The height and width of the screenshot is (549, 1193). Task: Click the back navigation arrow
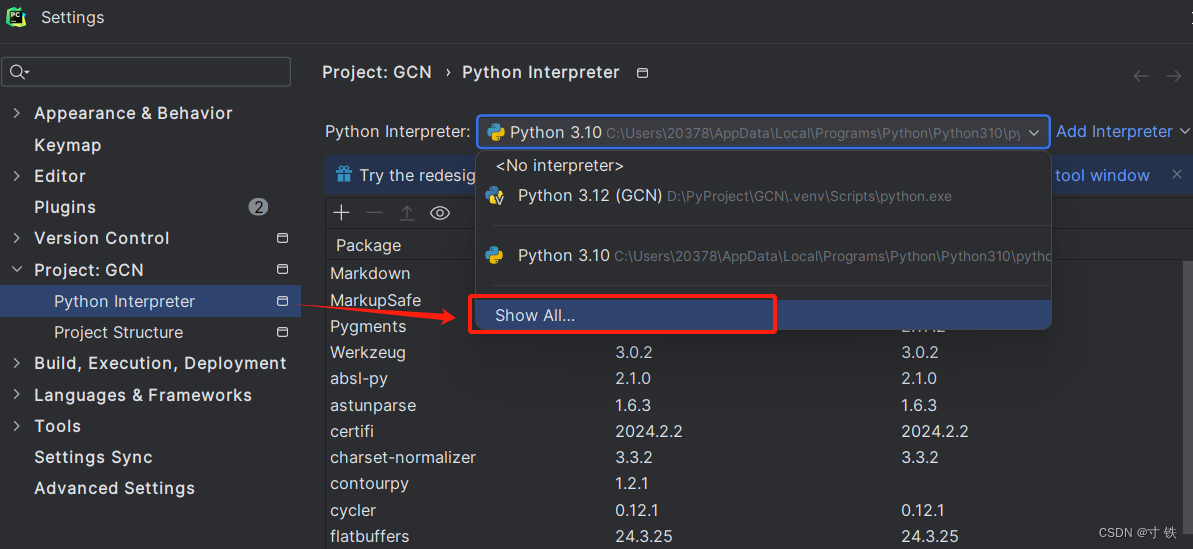(1141, 75)
